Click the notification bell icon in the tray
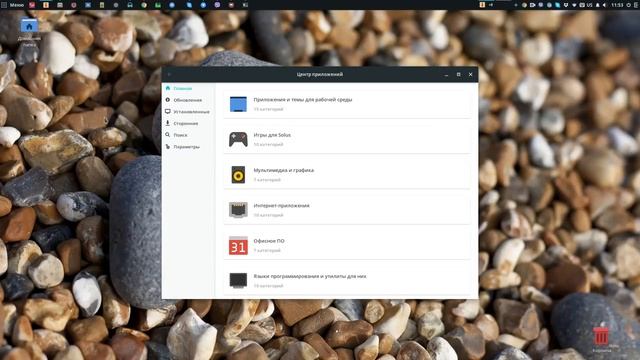Viewport: 640px width, 360px height. [x=598, y=5]
